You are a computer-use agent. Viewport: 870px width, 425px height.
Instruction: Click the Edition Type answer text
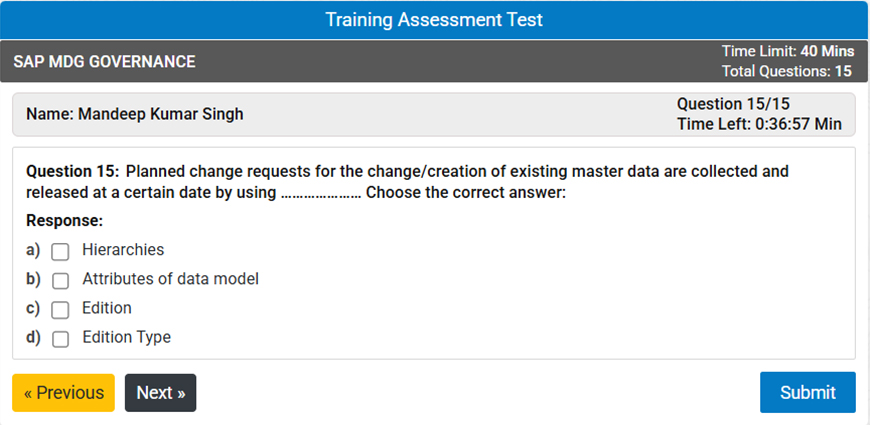click(x=126, y=337)
